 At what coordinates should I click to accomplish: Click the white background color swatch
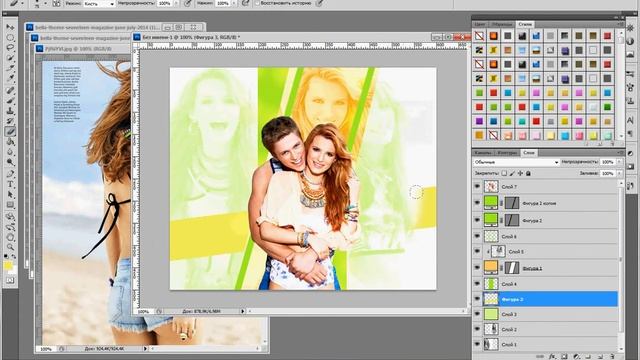[14, 271]
